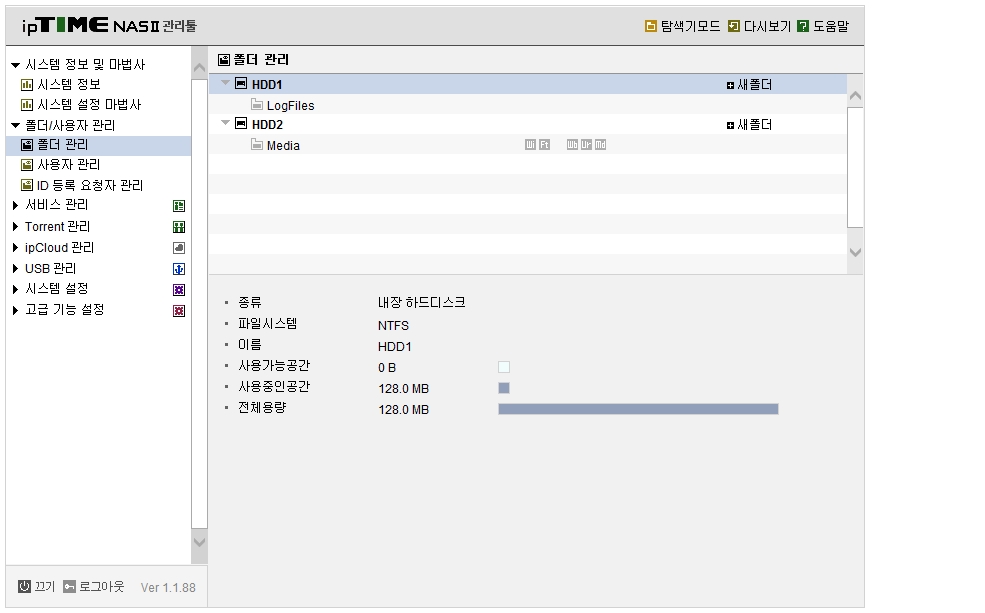
Task: Click the sidebar scrollbar up arrow
Action: 199,68
